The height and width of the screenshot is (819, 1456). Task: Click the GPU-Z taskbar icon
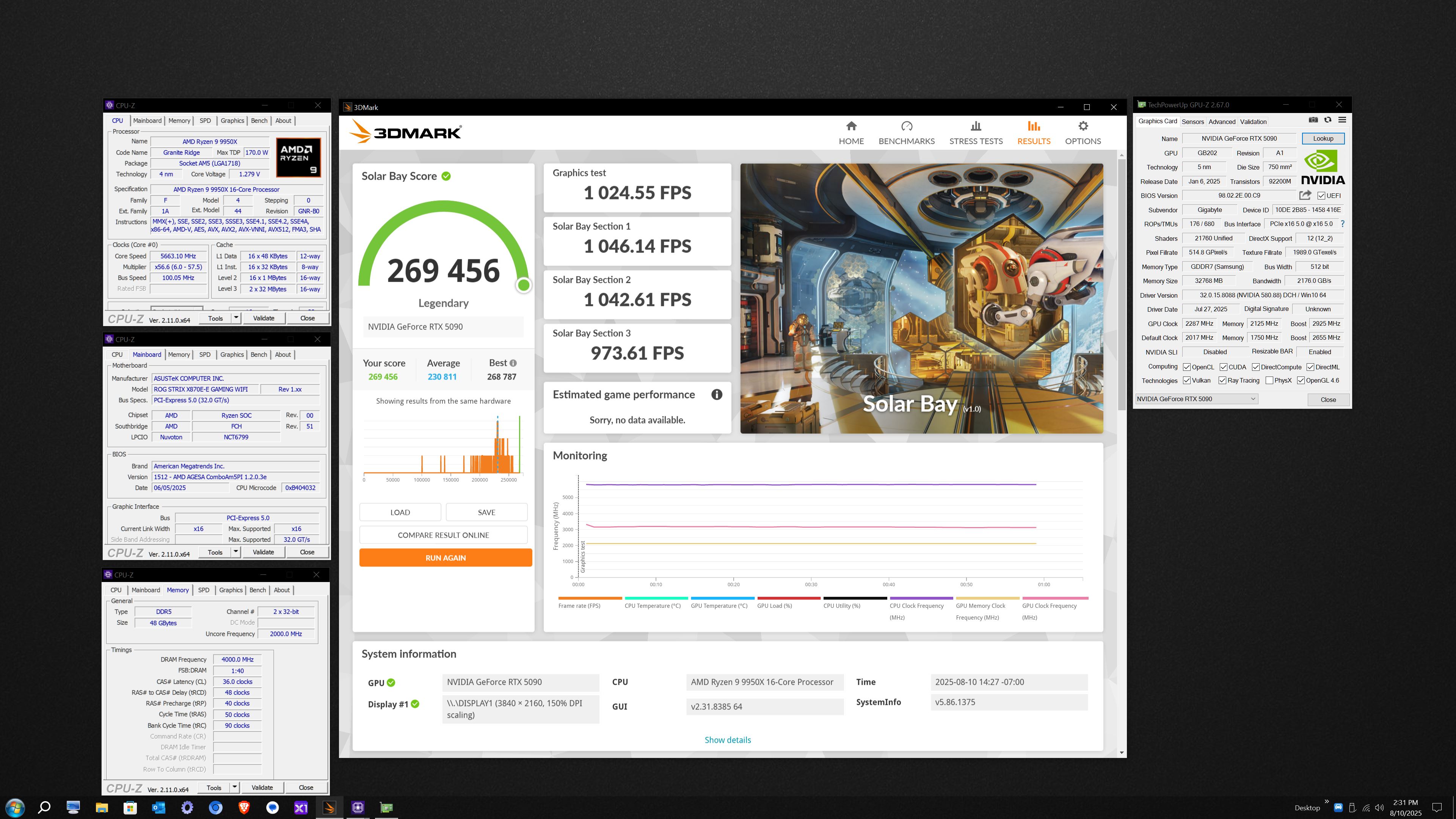tap(387, 807)
